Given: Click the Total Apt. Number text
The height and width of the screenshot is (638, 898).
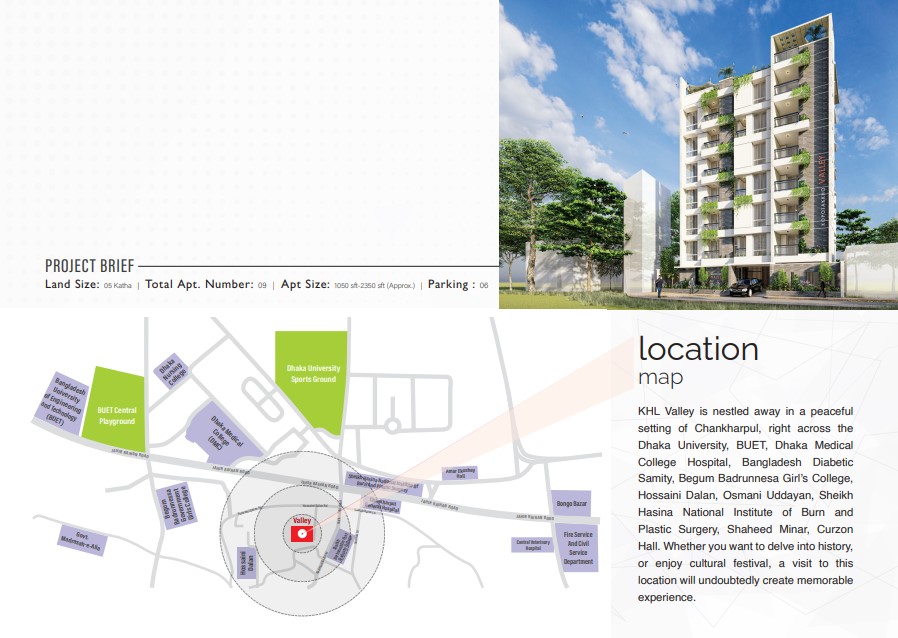Looking at the screenshot, I should [199, 284].
